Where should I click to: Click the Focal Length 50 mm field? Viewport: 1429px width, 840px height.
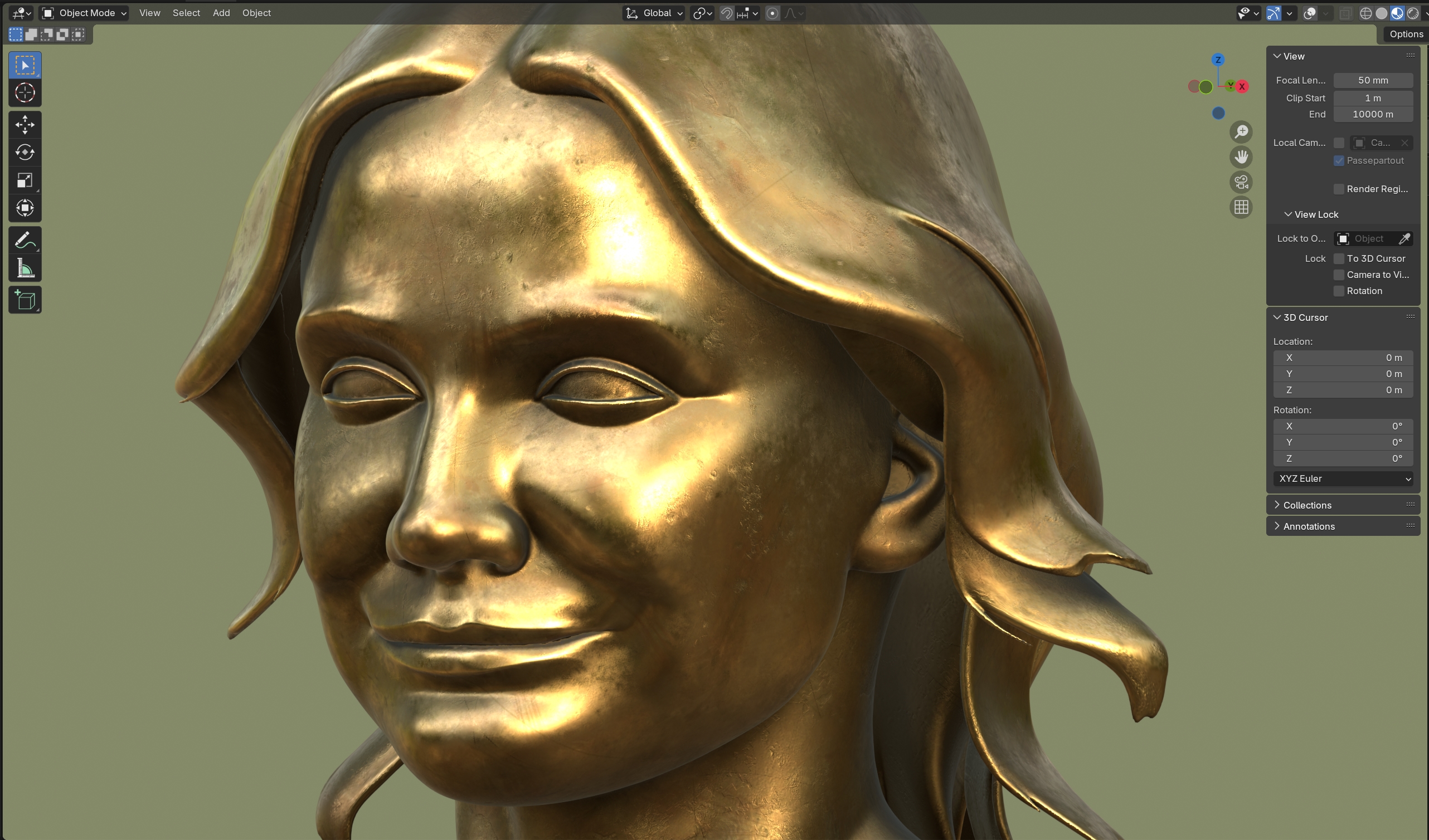pyautogui.click(x=1372, y=80)
